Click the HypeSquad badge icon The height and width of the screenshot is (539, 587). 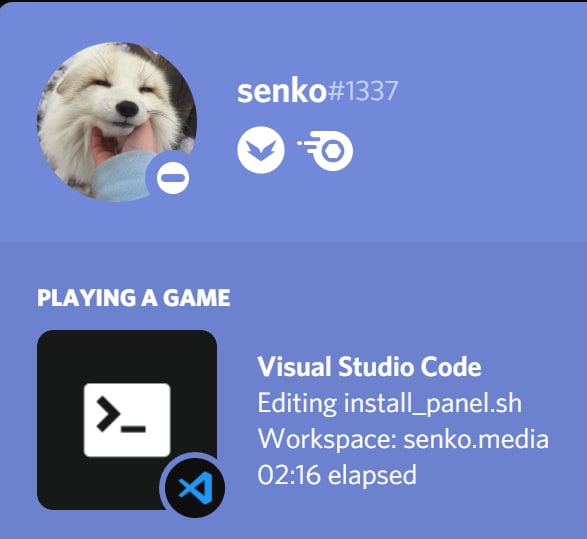pos(261,150)
